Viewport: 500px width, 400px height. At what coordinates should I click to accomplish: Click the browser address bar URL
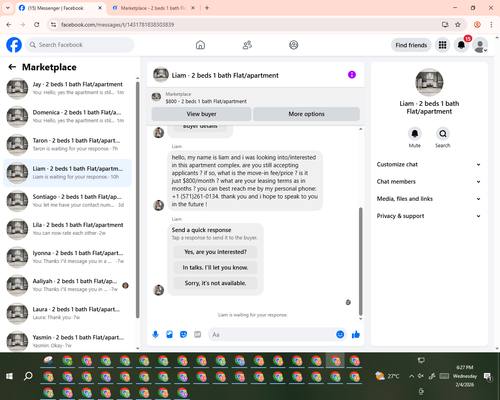click(x=117, y=25)
